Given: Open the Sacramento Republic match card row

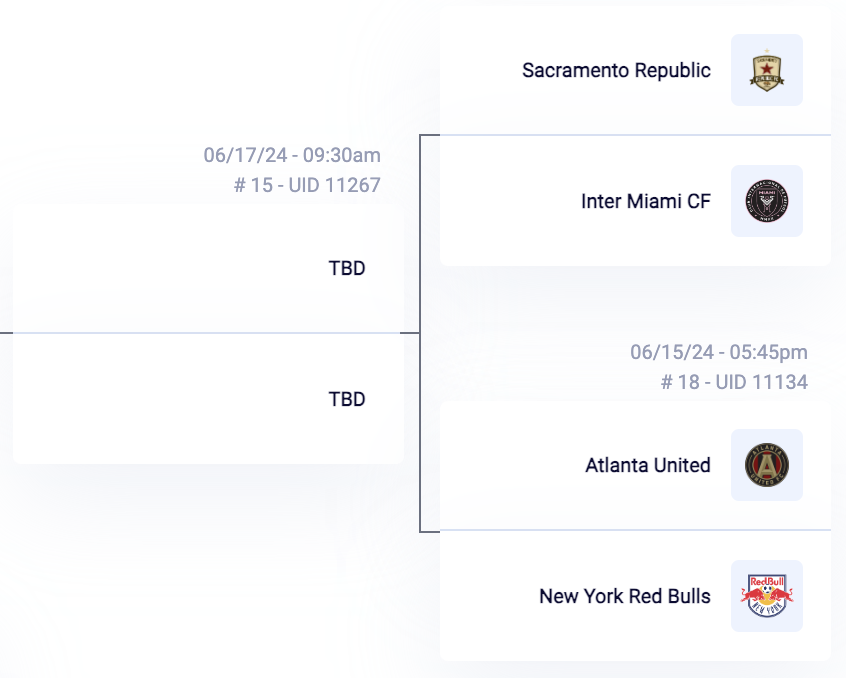Looking at the screenshot, I should (x=635, y=70).
